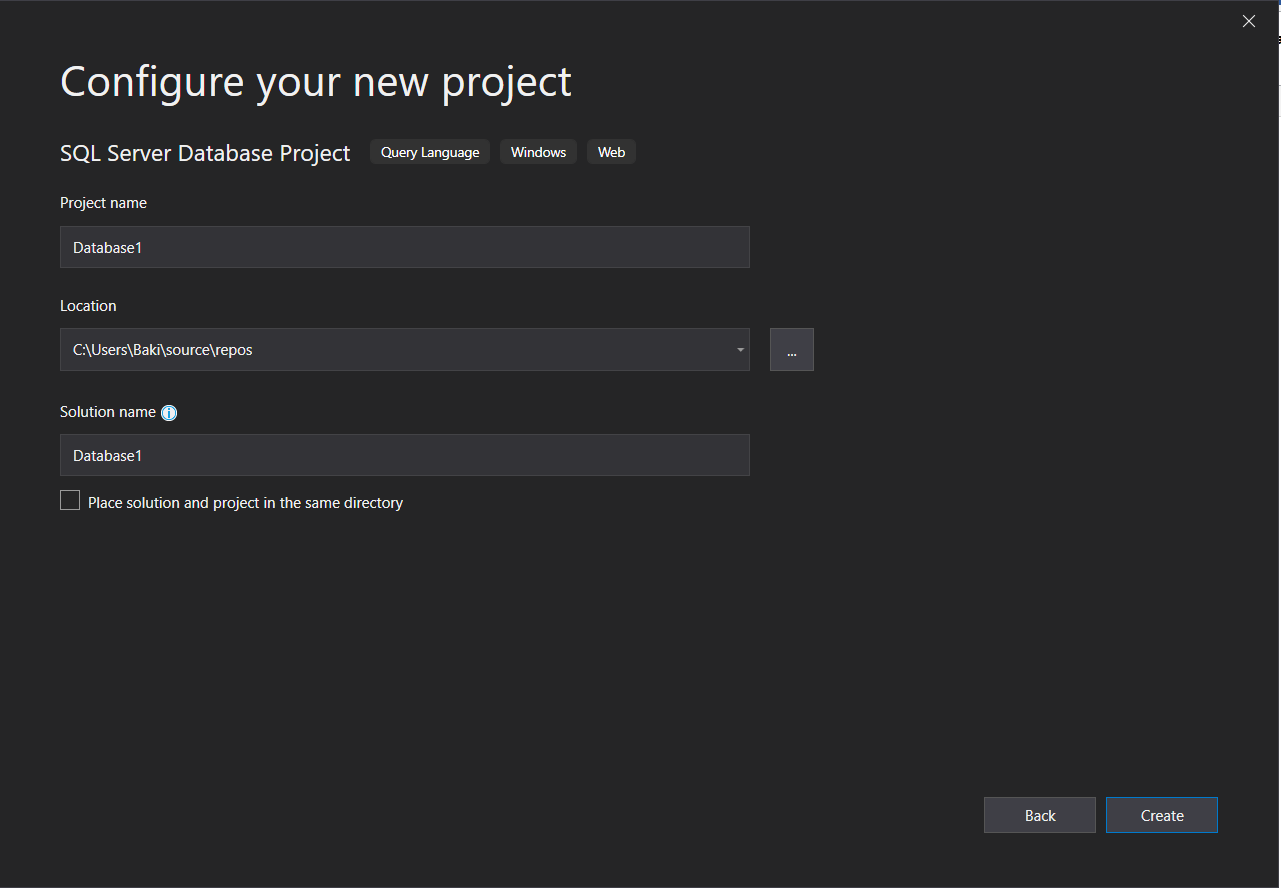Click the Project name label
1281x888 pixels.
103,203
